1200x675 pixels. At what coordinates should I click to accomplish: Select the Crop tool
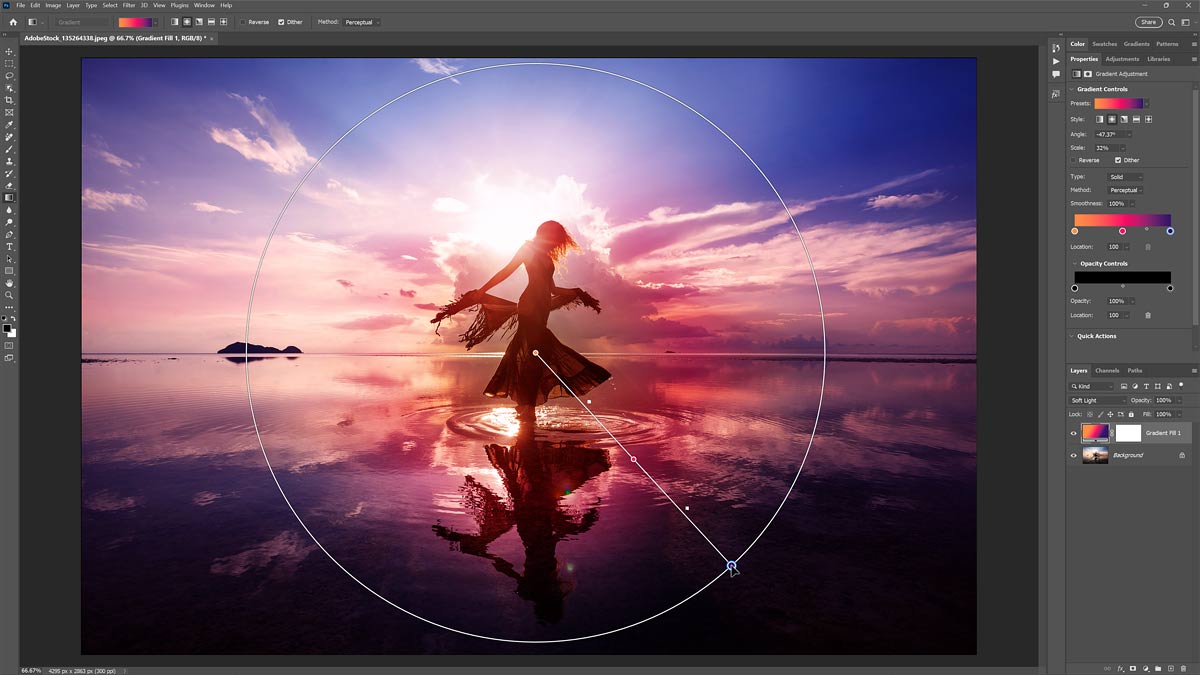[x=9, y=99]
